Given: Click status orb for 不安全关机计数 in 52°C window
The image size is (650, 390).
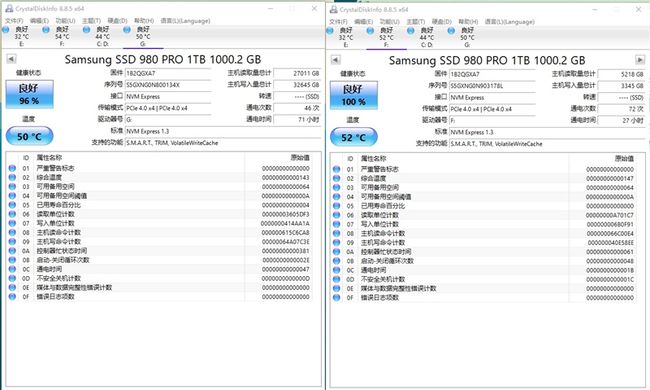Looking at the screenshot, I should (336, 279).
